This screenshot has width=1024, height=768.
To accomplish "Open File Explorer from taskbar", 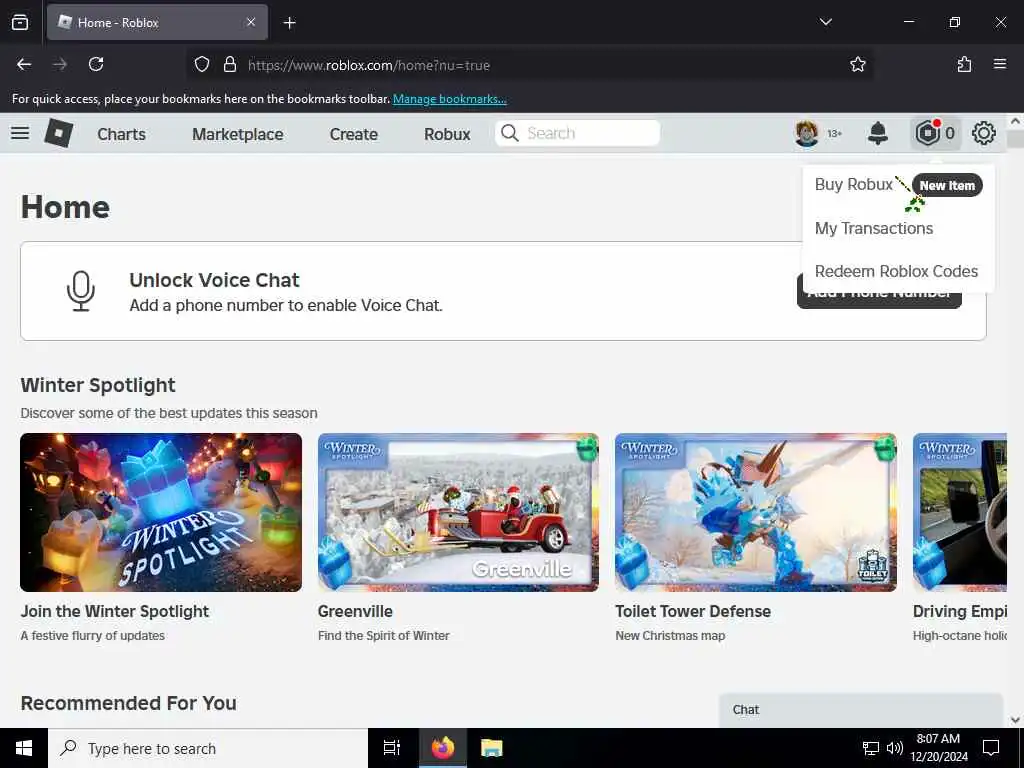I will click(x=491, y=748).
